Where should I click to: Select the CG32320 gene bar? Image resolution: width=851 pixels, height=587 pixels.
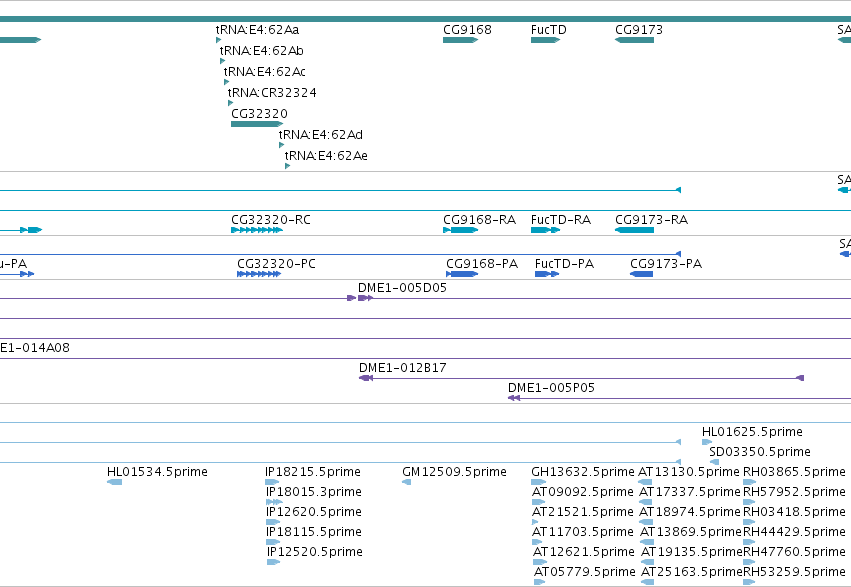(257, 124)
